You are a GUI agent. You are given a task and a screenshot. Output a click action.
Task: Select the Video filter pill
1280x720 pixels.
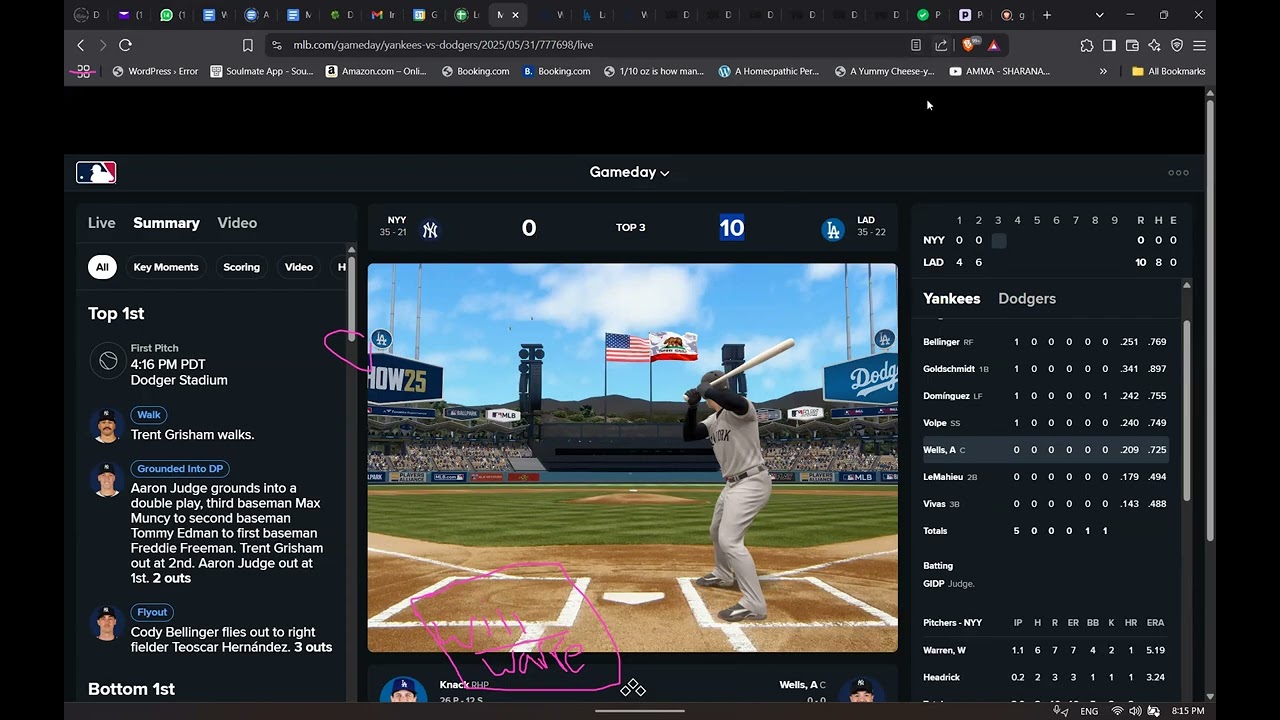coord(299,267)
